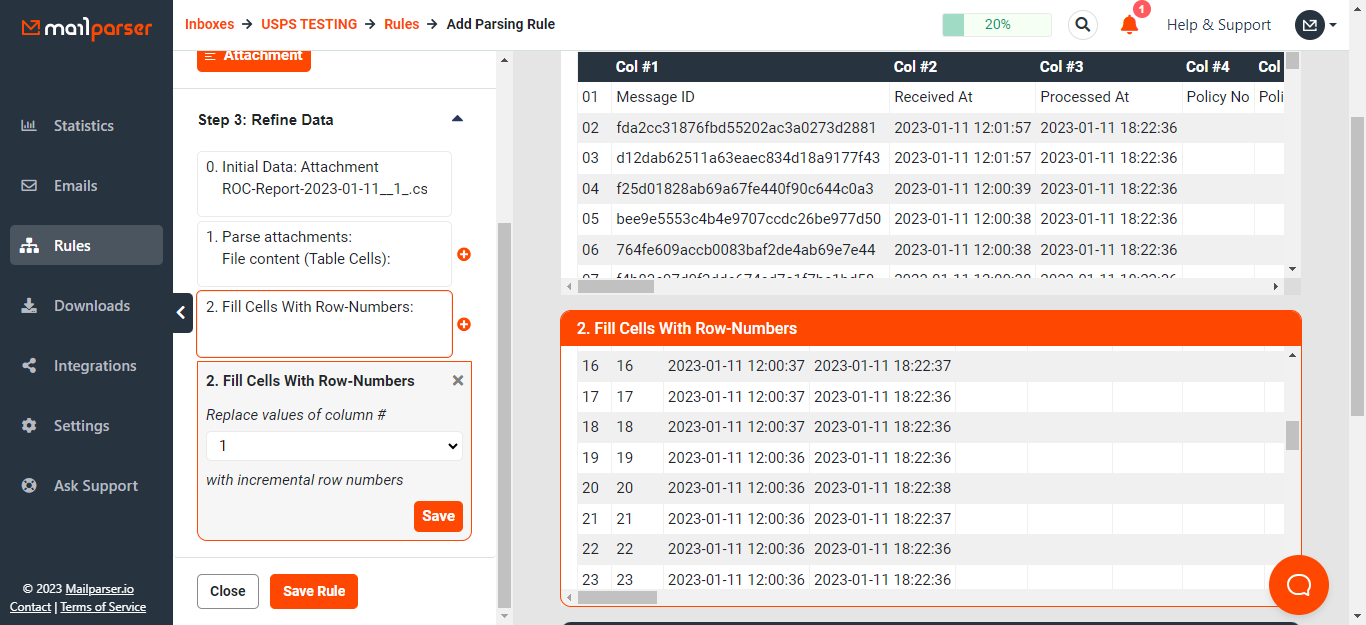
Task: Open the live chat bubble
Action: (x=1298, y=584)
